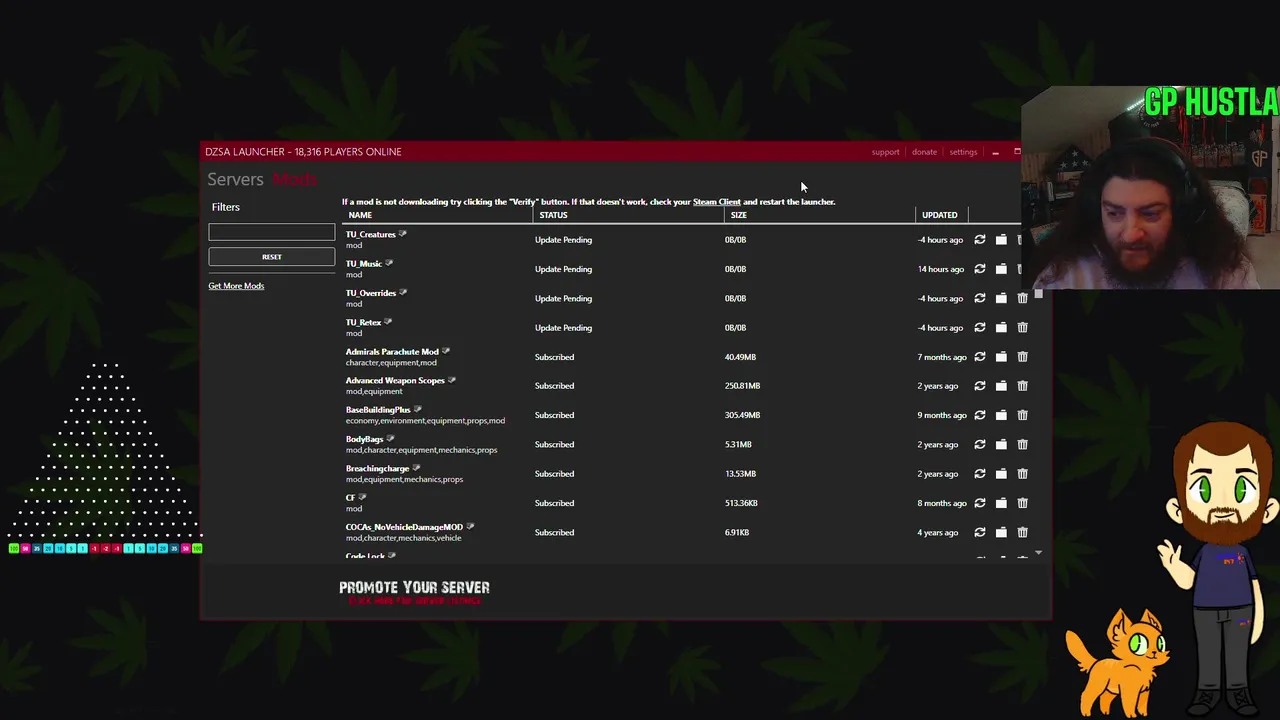The width and height of the screenshot is (1280, 720).
Task: Select the COCAs_NoVehicleDamageMOD name
Action: point(404,527)
